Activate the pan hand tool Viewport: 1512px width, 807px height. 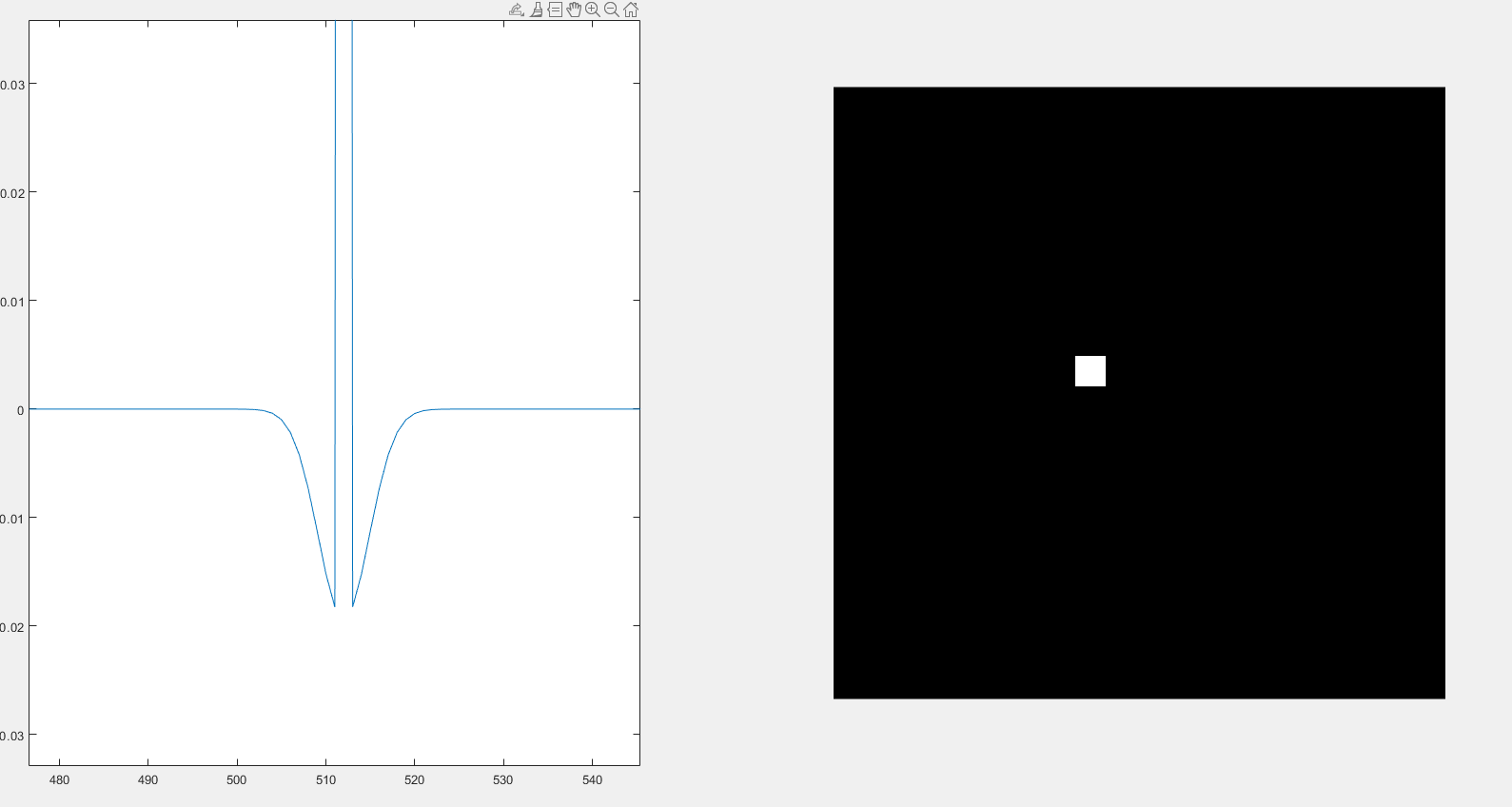574,10
